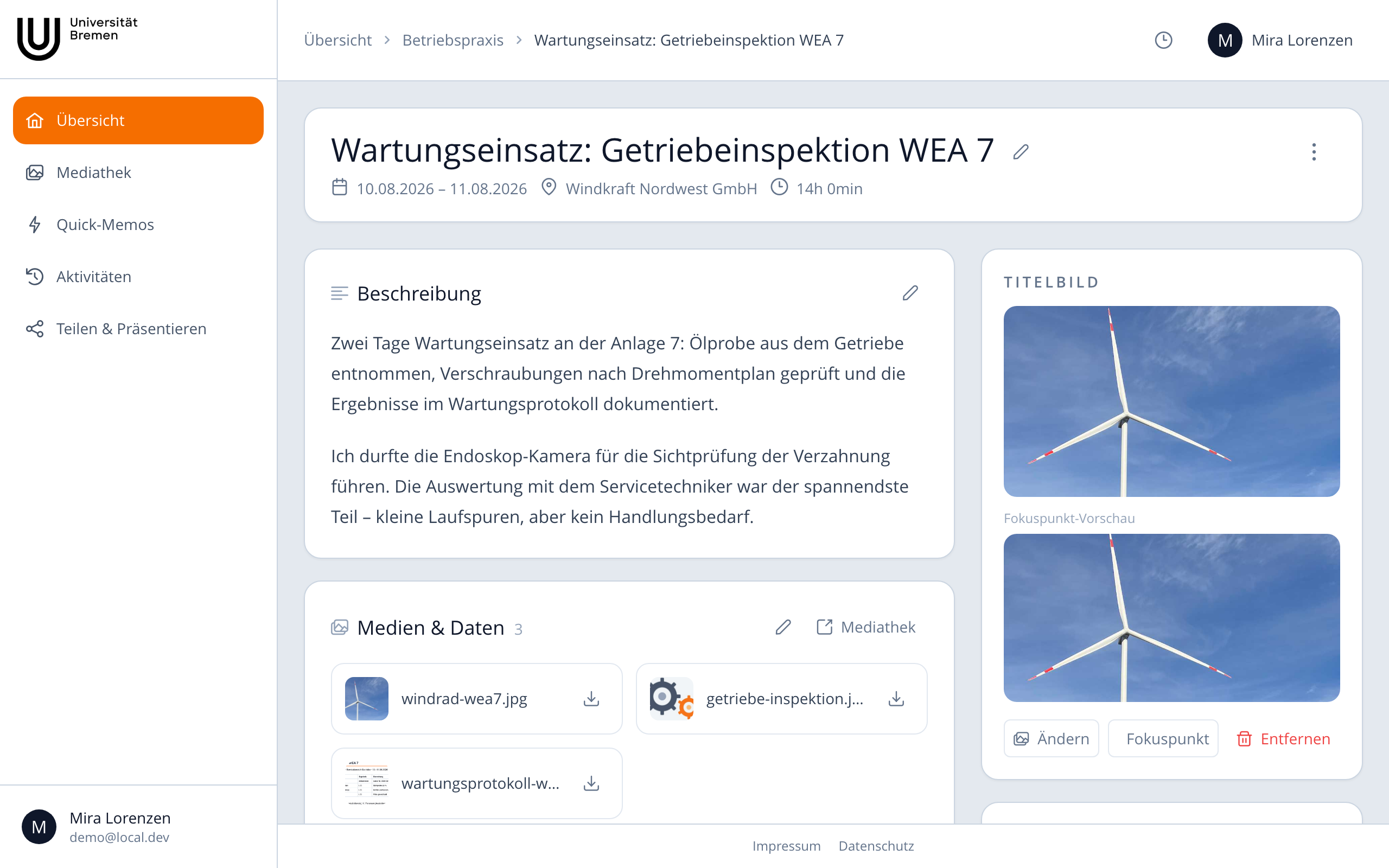Download the wartungsprotokoll file

(591, 783)
